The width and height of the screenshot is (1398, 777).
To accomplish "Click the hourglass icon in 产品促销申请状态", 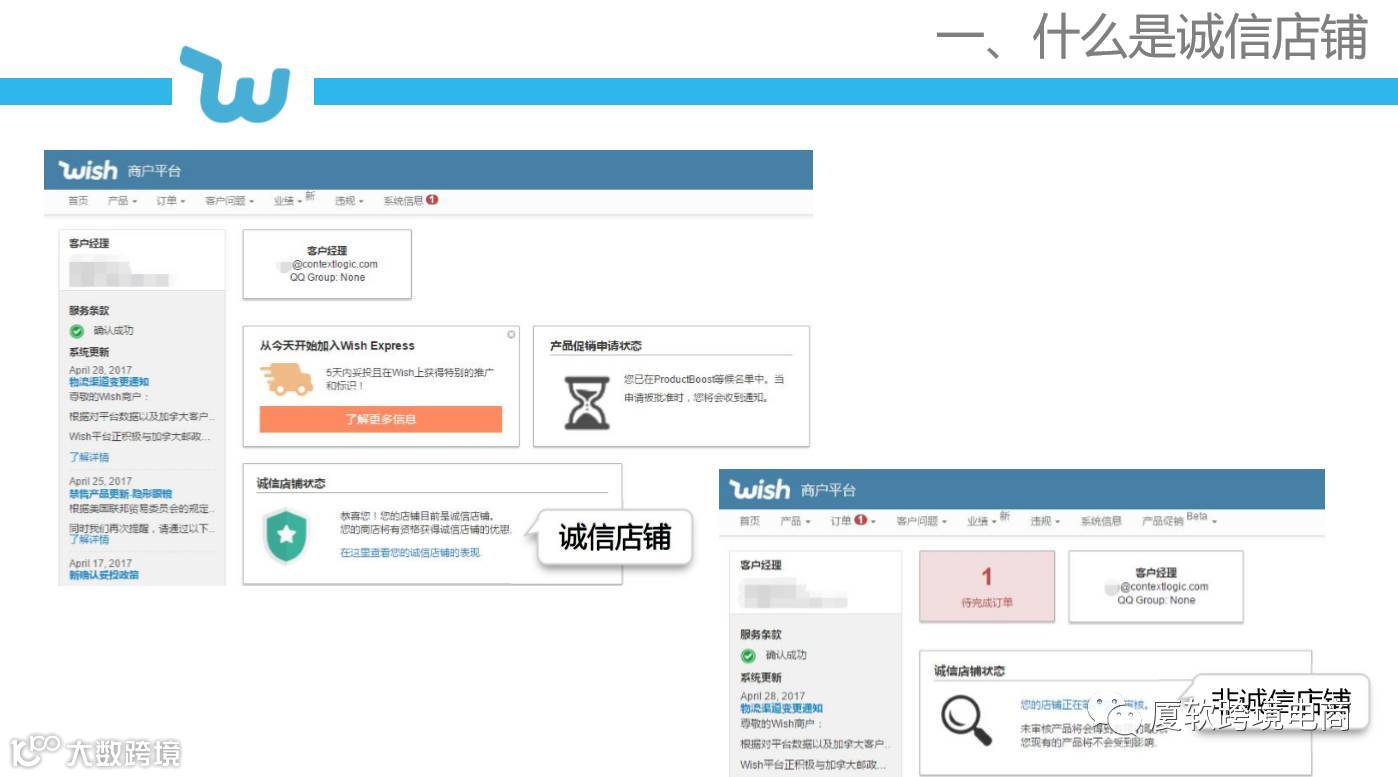I will click(x=588, y=402).
